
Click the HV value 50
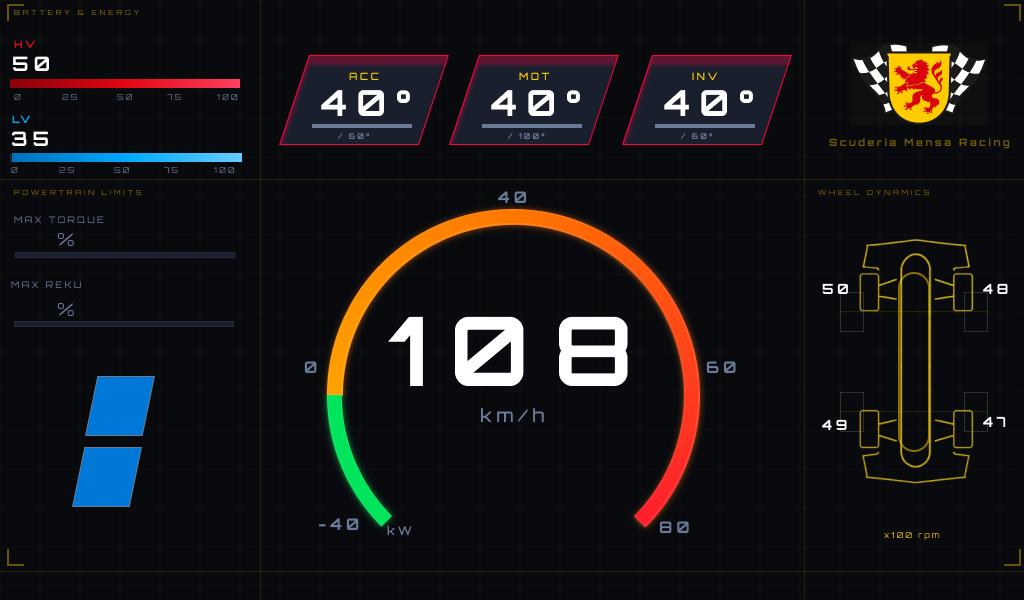point(31,64)
